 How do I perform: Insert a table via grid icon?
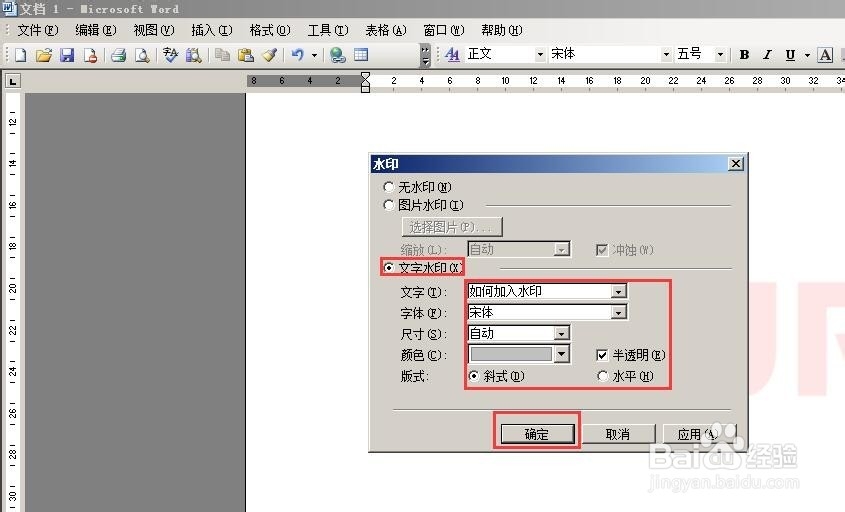click(x=361, y=55)
